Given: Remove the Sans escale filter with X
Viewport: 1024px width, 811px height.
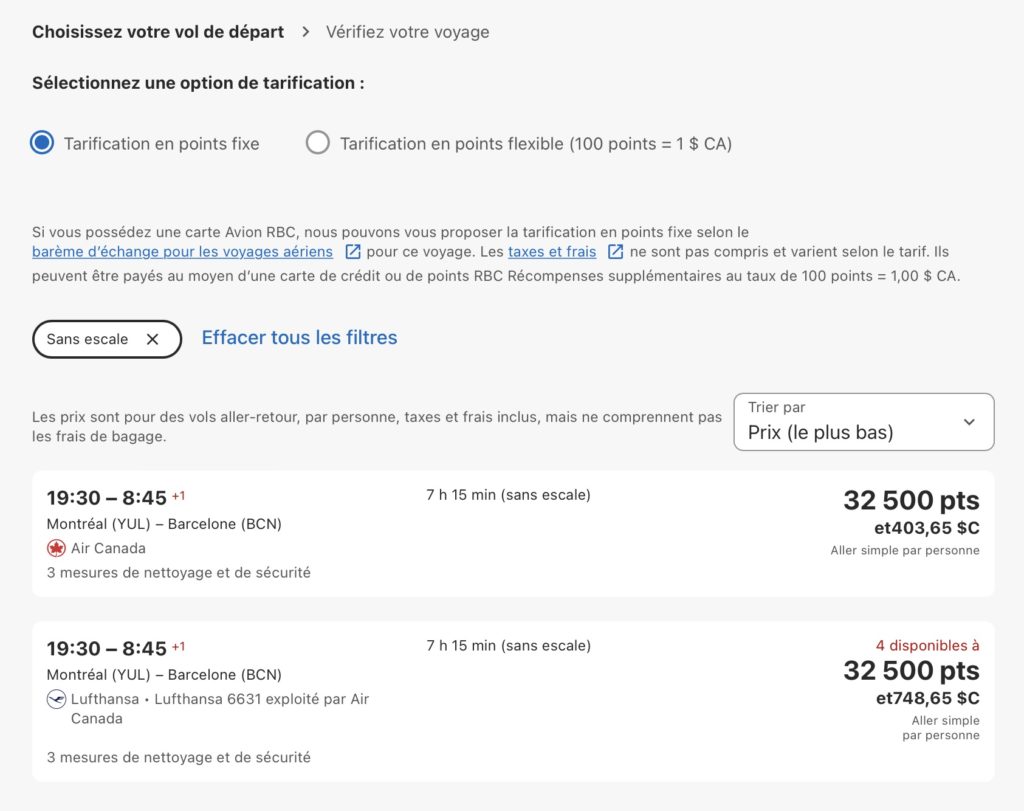Looking at the screenshot, I should (x=153, y=339).
